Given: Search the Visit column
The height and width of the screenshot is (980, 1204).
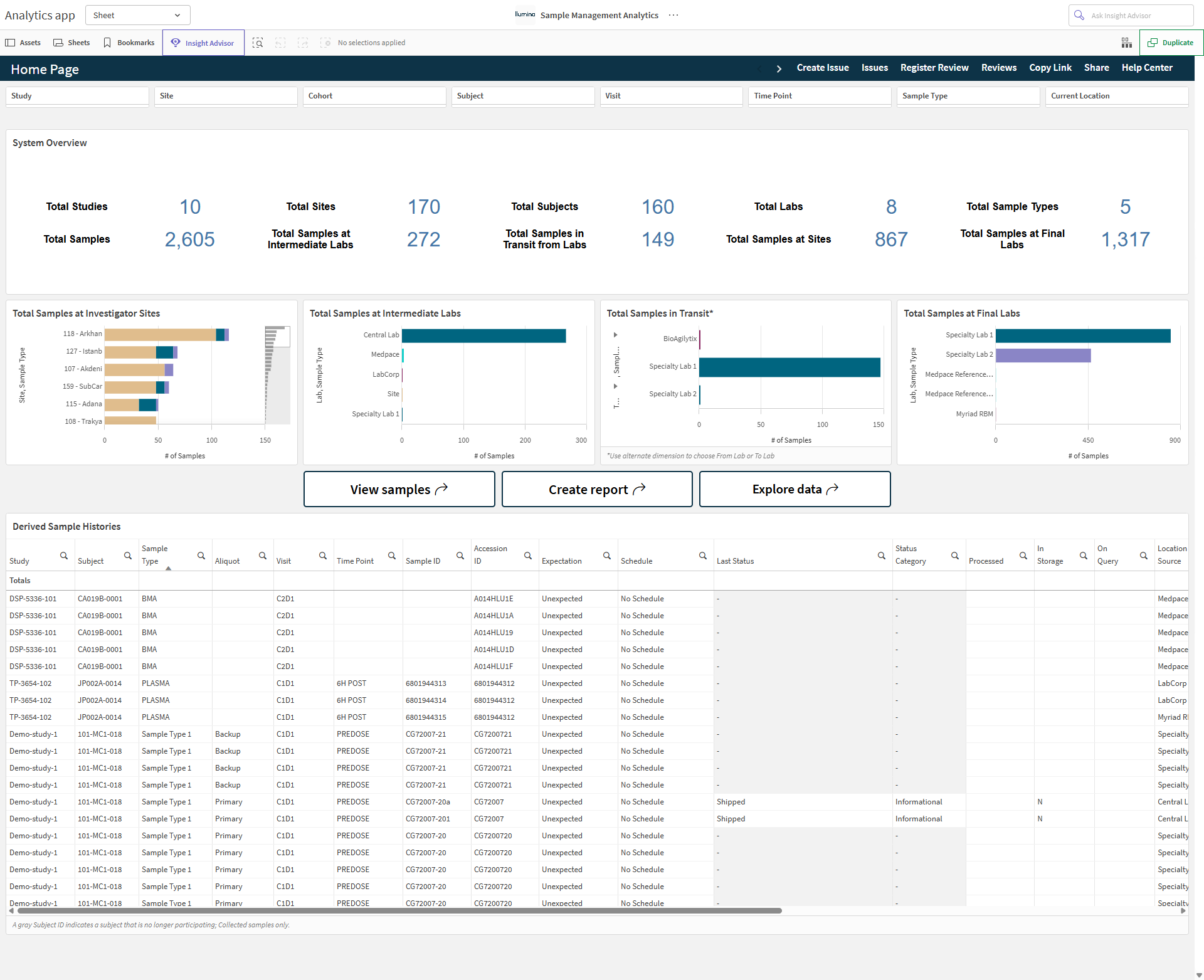Looking at the screenshot, I should pos(323,556).
